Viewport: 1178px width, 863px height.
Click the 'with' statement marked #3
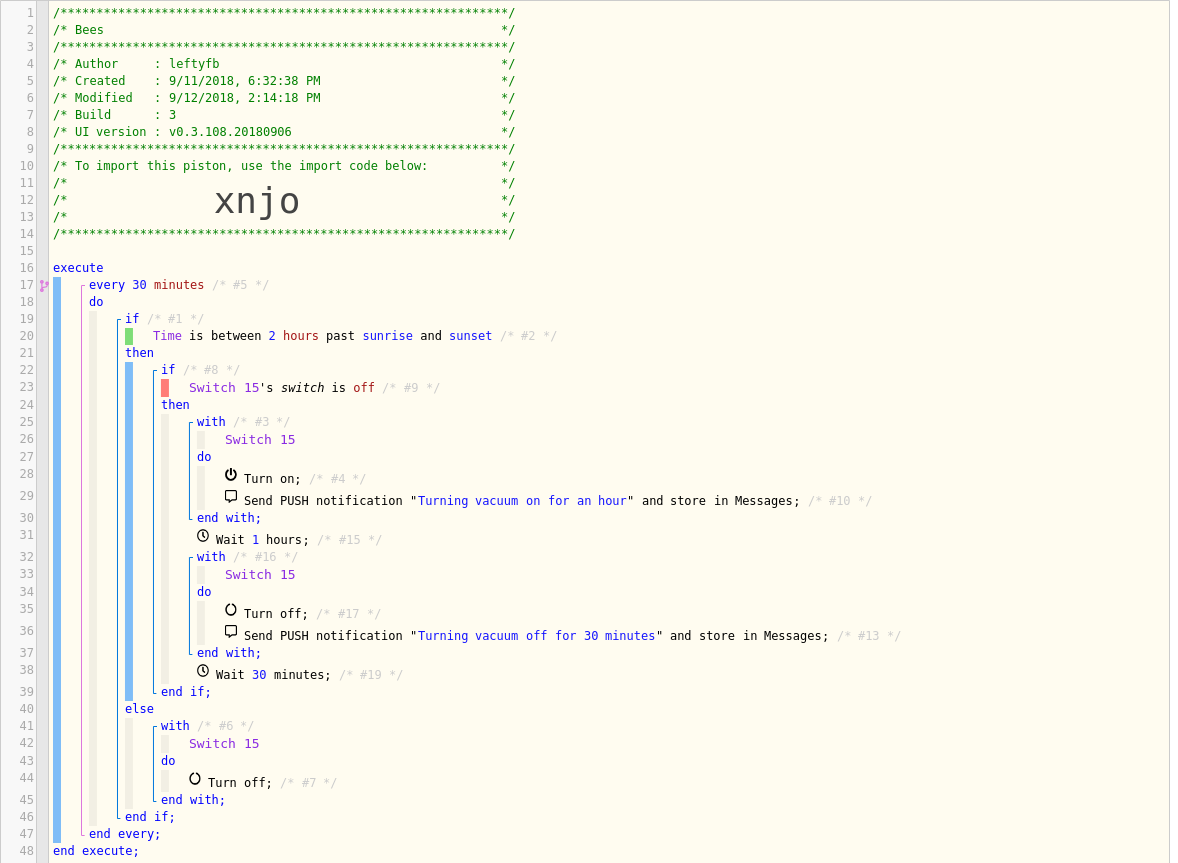[211, 421]
